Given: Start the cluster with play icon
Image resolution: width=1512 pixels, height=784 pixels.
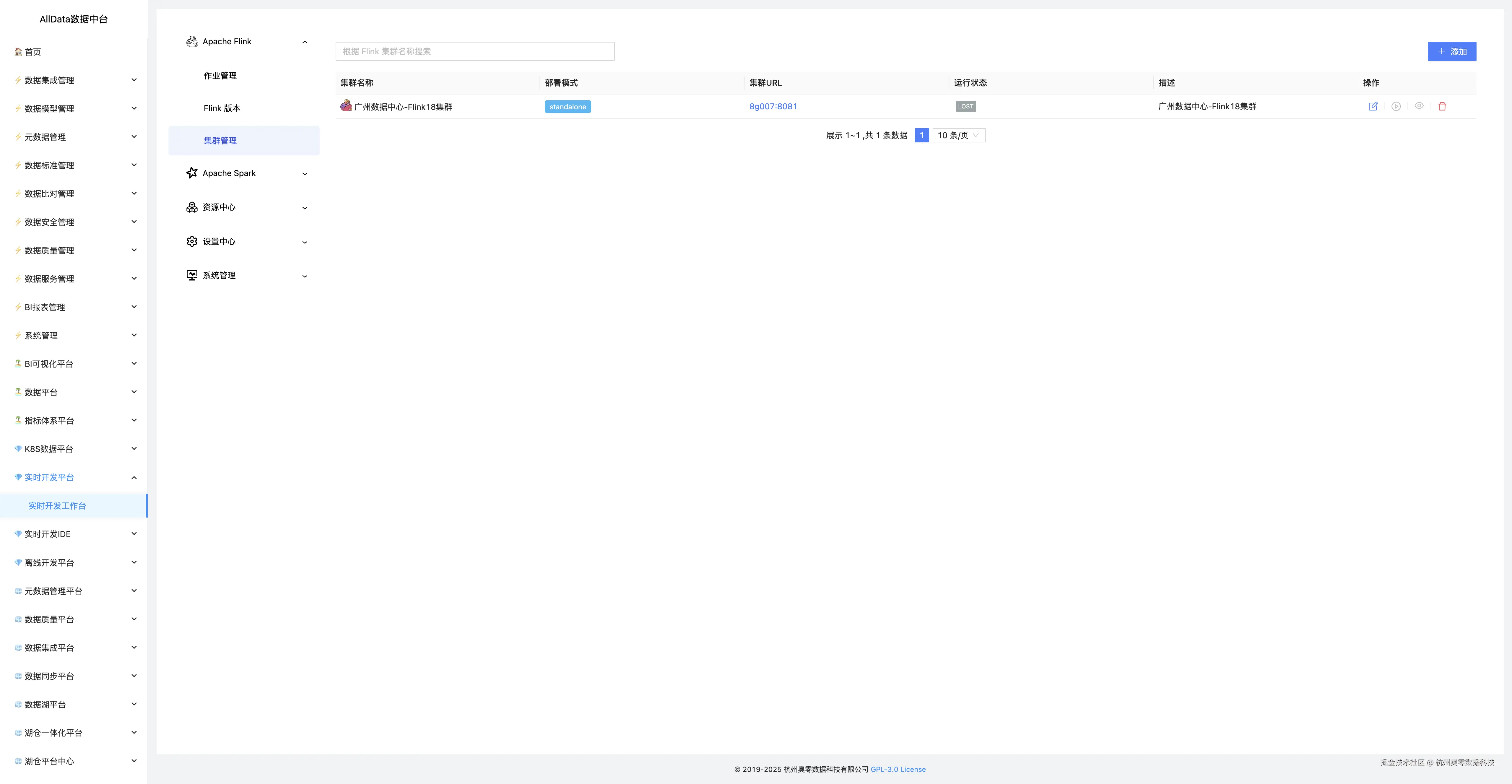Looking at the screenshot, I should point(1396,106).
